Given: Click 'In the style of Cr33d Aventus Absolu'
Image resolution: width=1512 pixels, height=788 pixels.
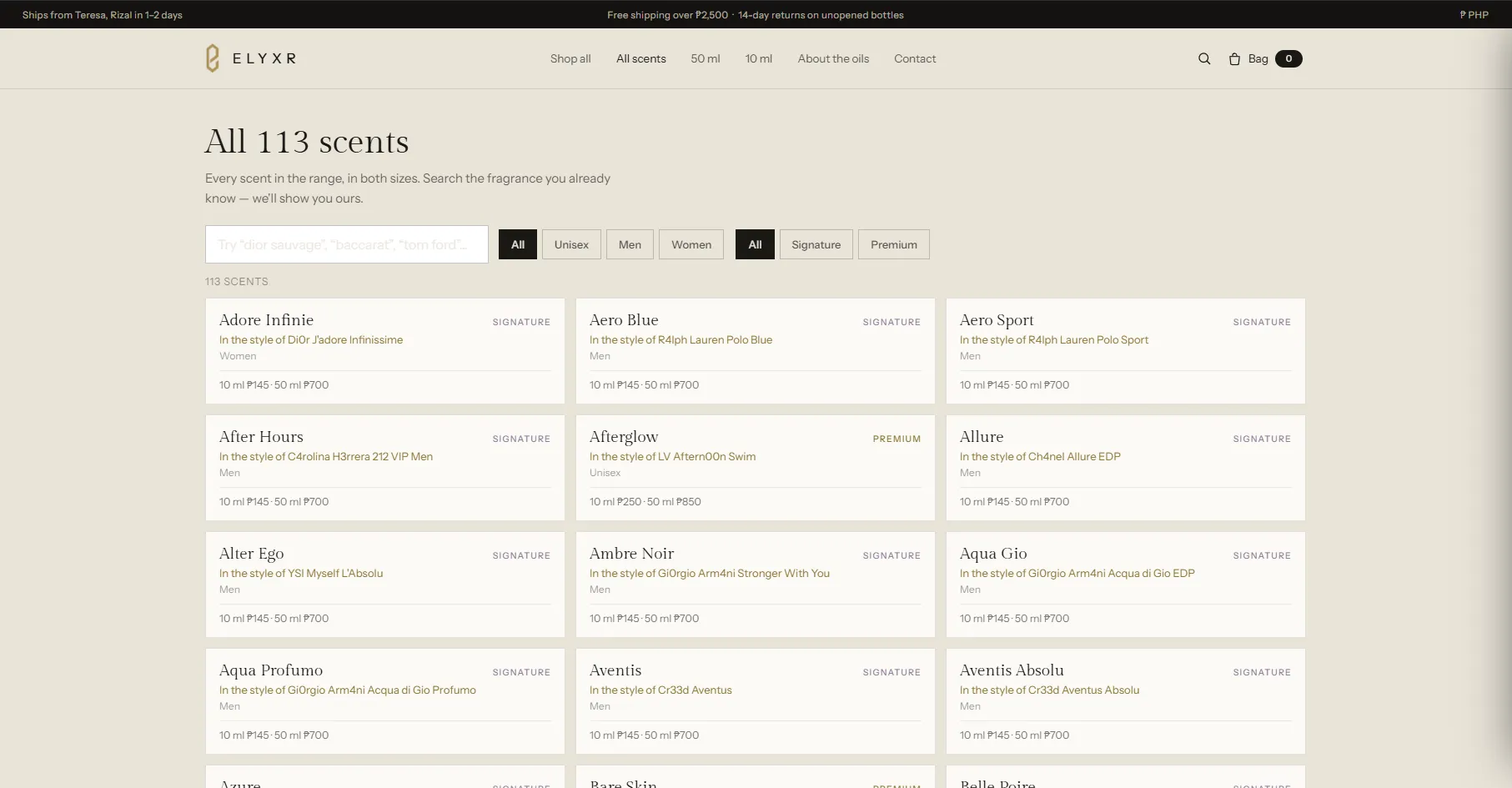Looking at the screenshot, I should click(1049, 690).
